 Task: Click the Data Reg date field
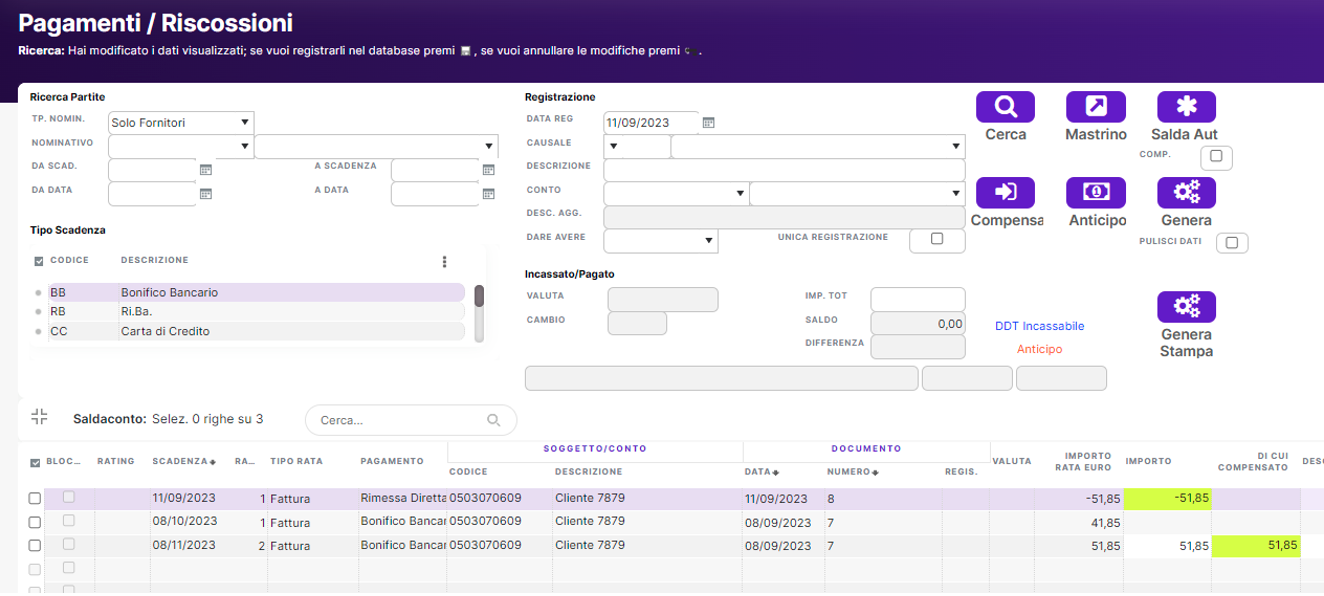651,123
